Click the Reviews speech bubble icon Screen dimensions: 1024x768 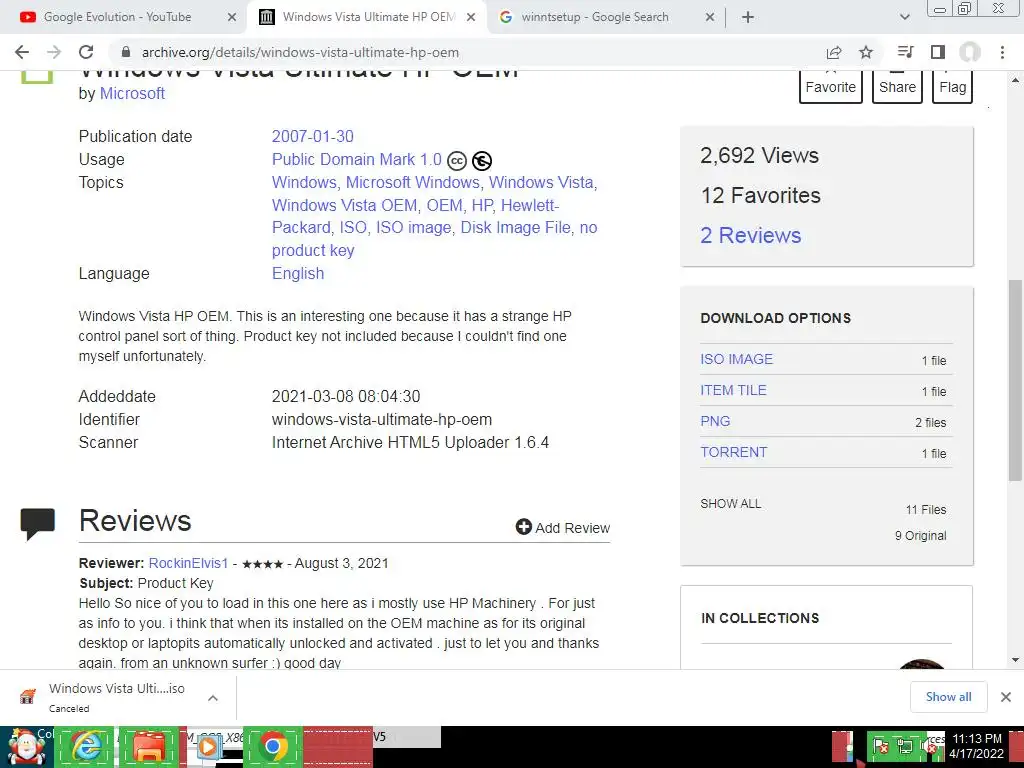37,524
